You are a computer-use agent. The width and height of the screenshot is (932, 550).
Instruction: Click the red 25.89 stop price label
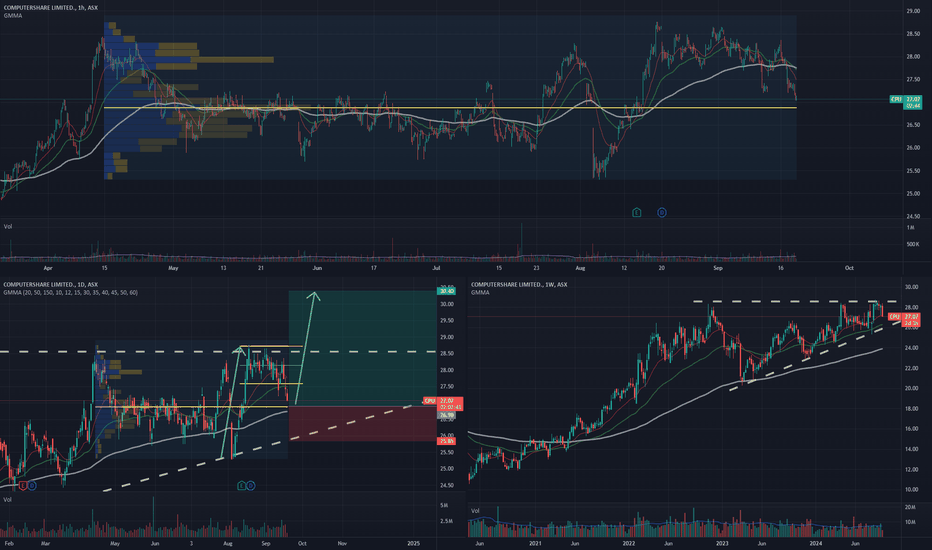pyautogui.click(x=446, y=441)
